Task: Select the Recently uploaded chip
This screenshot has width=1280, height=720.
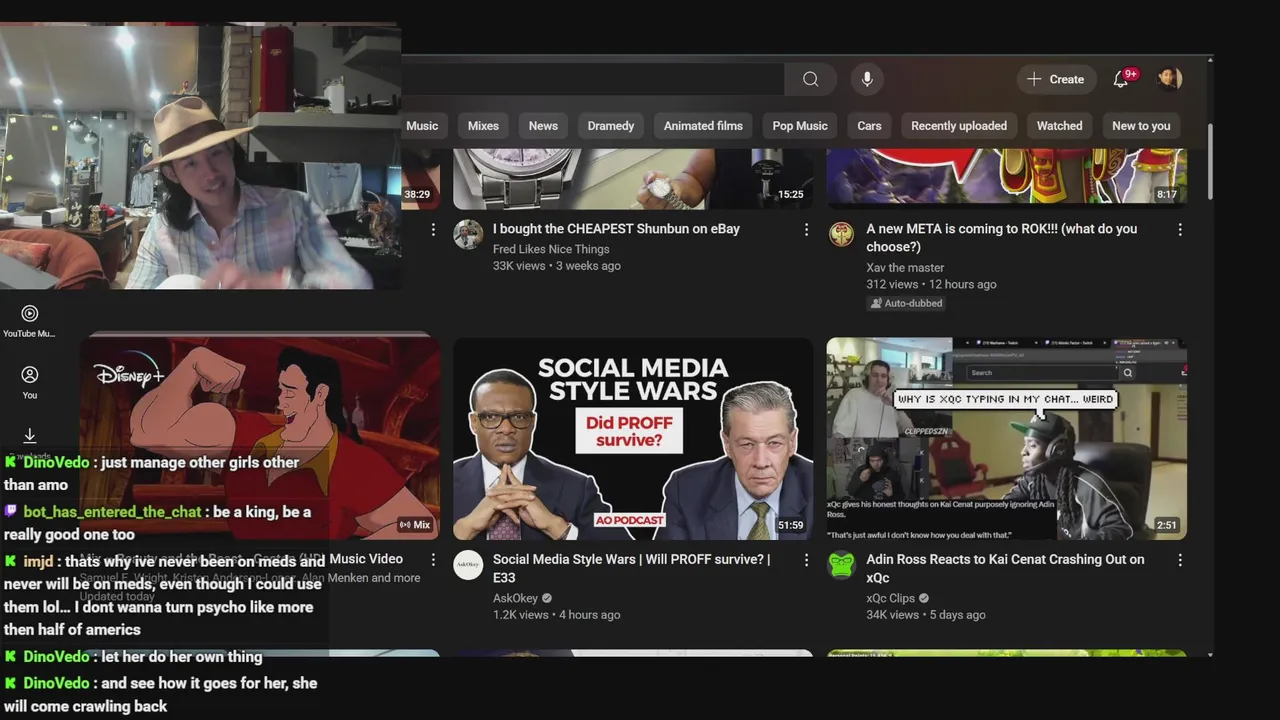Action: pyautogui.click(x=959, y=126)
